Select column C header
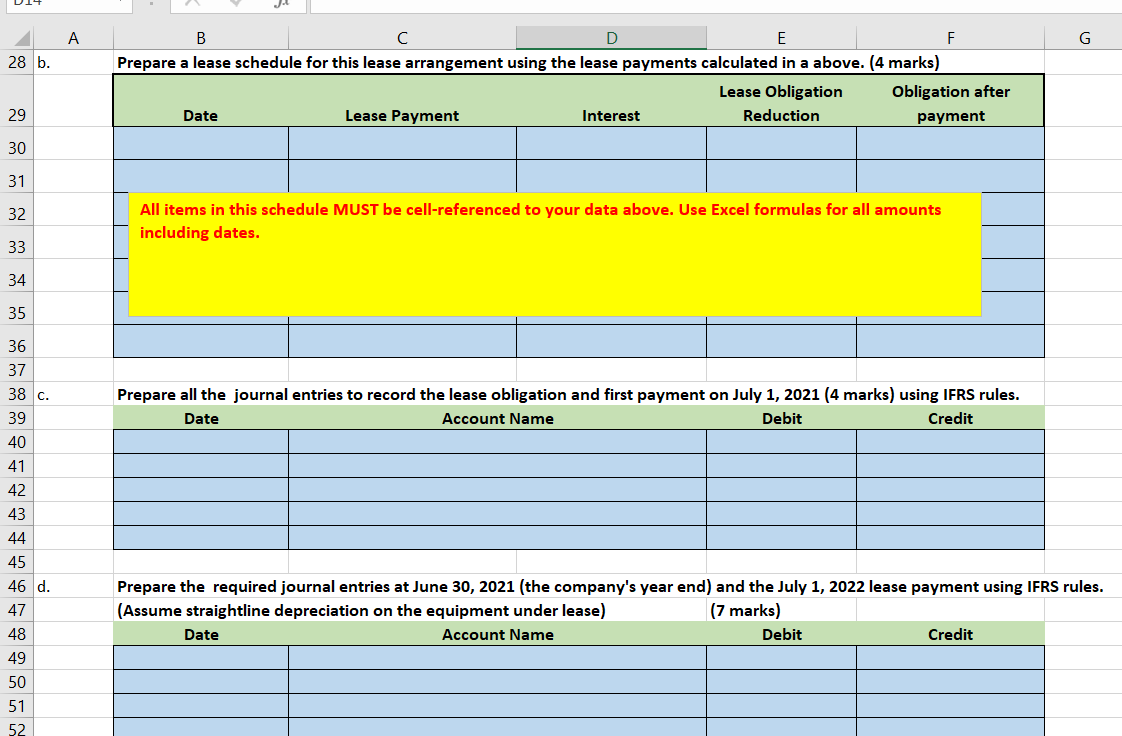Screen dimensions: 1122x736 click(402, 38)
